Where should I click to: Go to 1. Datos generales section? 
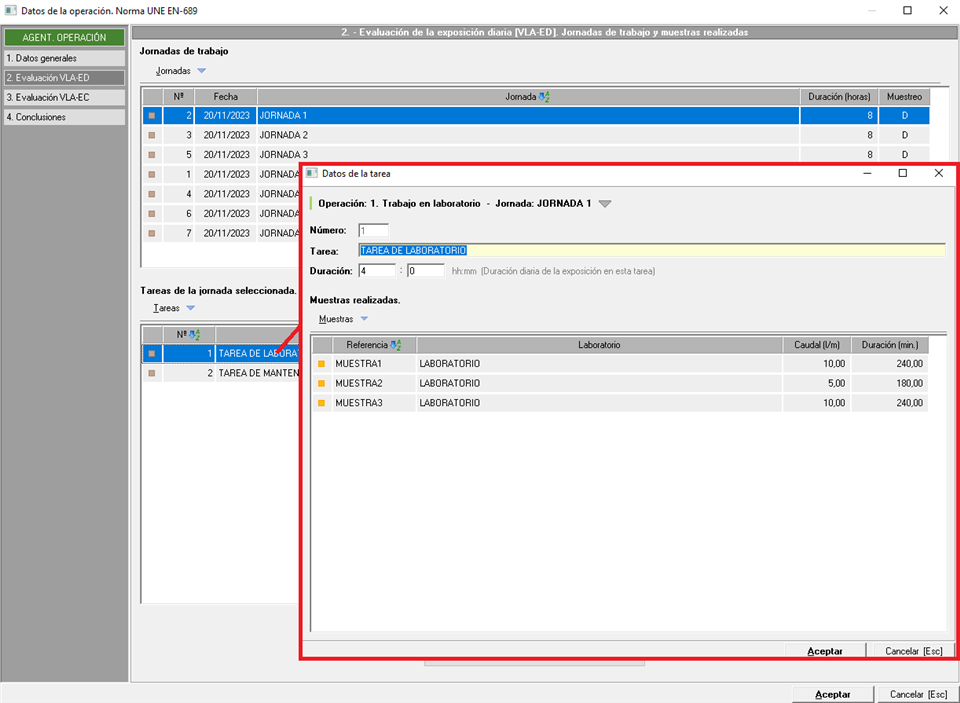[64, 58]
